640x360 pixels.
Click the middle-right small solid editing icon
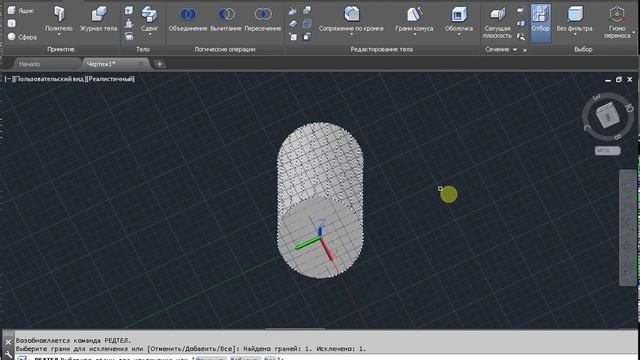307,24
